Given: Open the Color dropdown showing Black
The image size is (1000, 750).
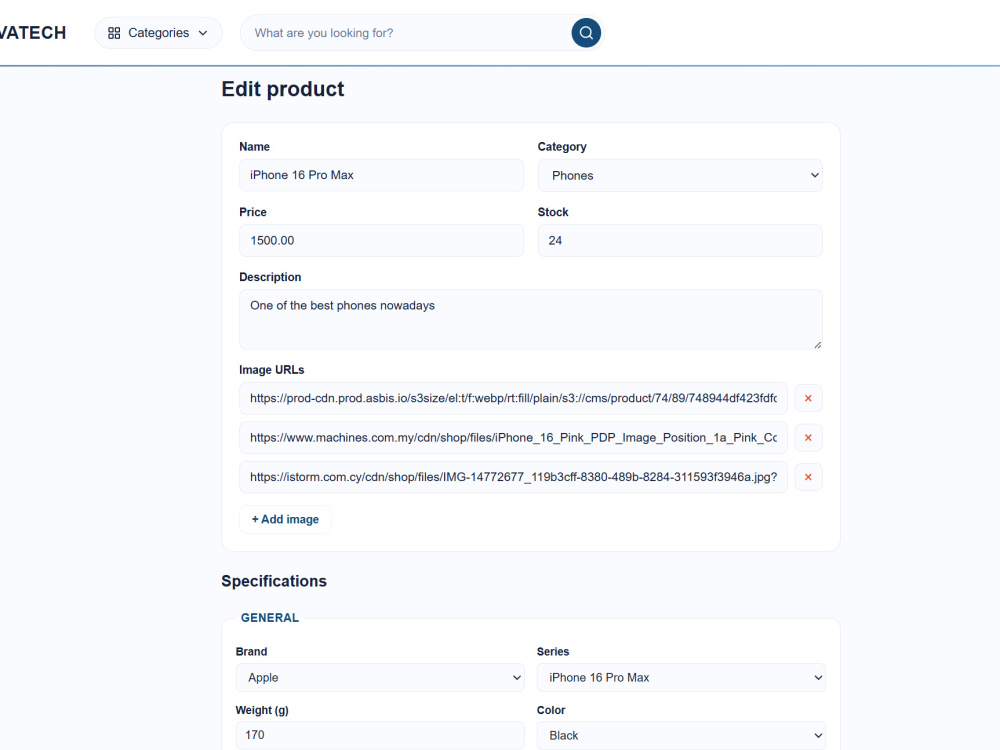Looking at the screenshot, I should click(681, 735).
